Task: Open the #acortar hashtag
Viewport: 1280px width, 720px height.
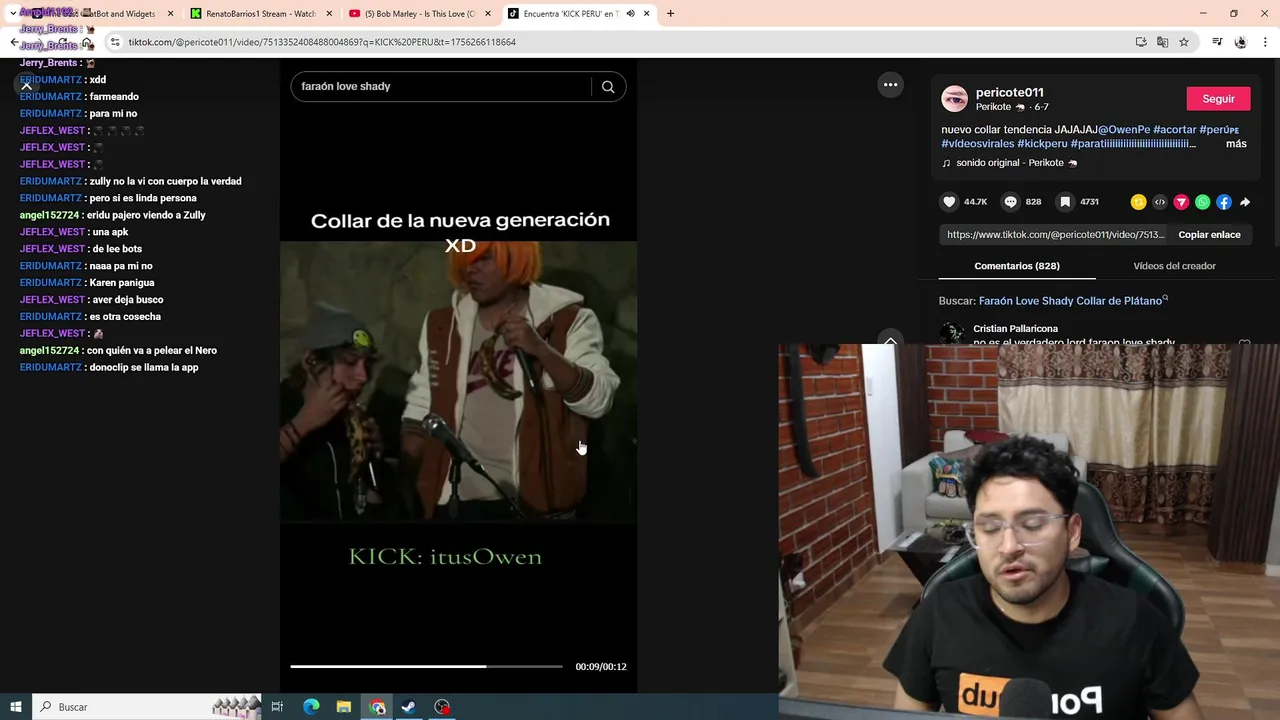Action: click(1175, 130)
